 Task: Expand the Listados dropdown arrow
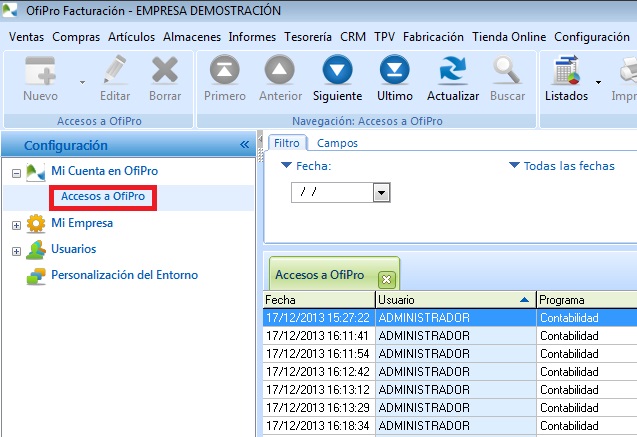pyautogui.click(x=598, y=82)
